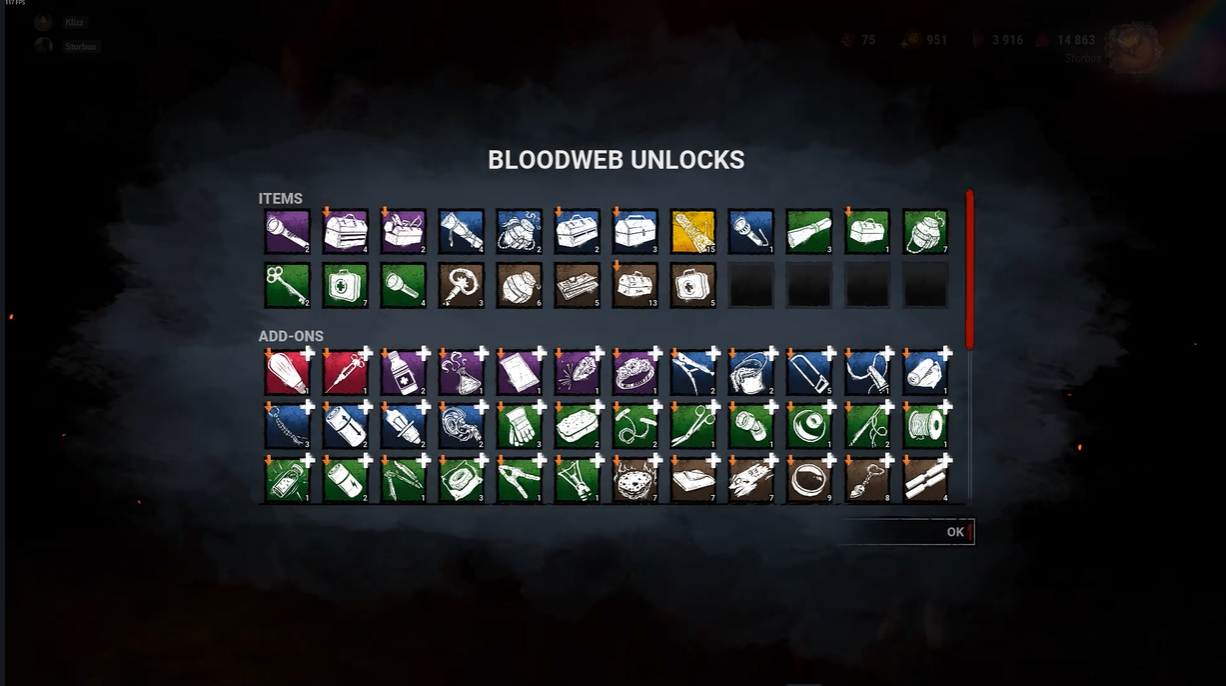Select the purple flashlight item
This screenshot has height=686, width=1226.
[x=288, y=231]
